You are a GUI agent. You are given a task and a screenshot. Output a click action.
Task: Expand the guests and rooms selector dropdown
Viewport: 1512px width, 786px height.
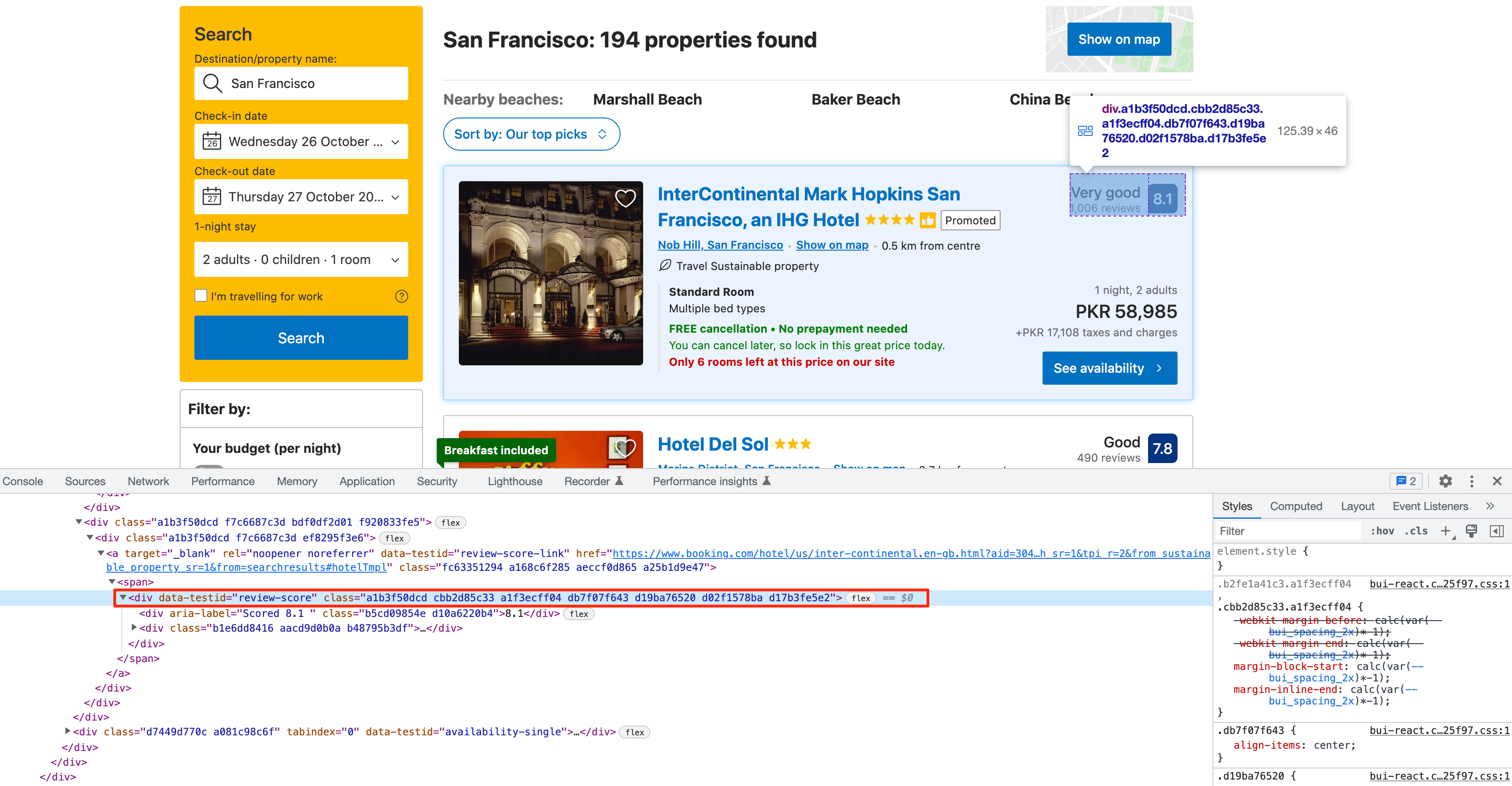[301, 259]
